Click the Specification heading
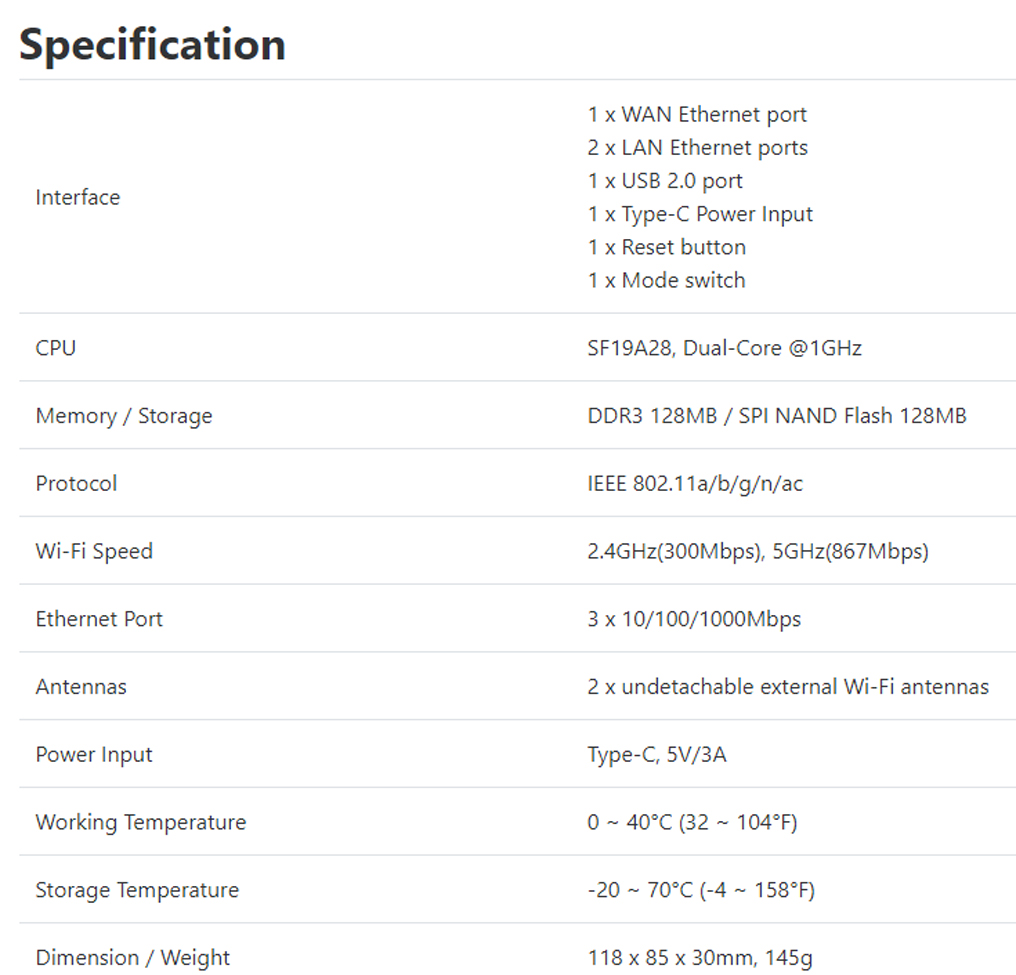 (152, 45)
